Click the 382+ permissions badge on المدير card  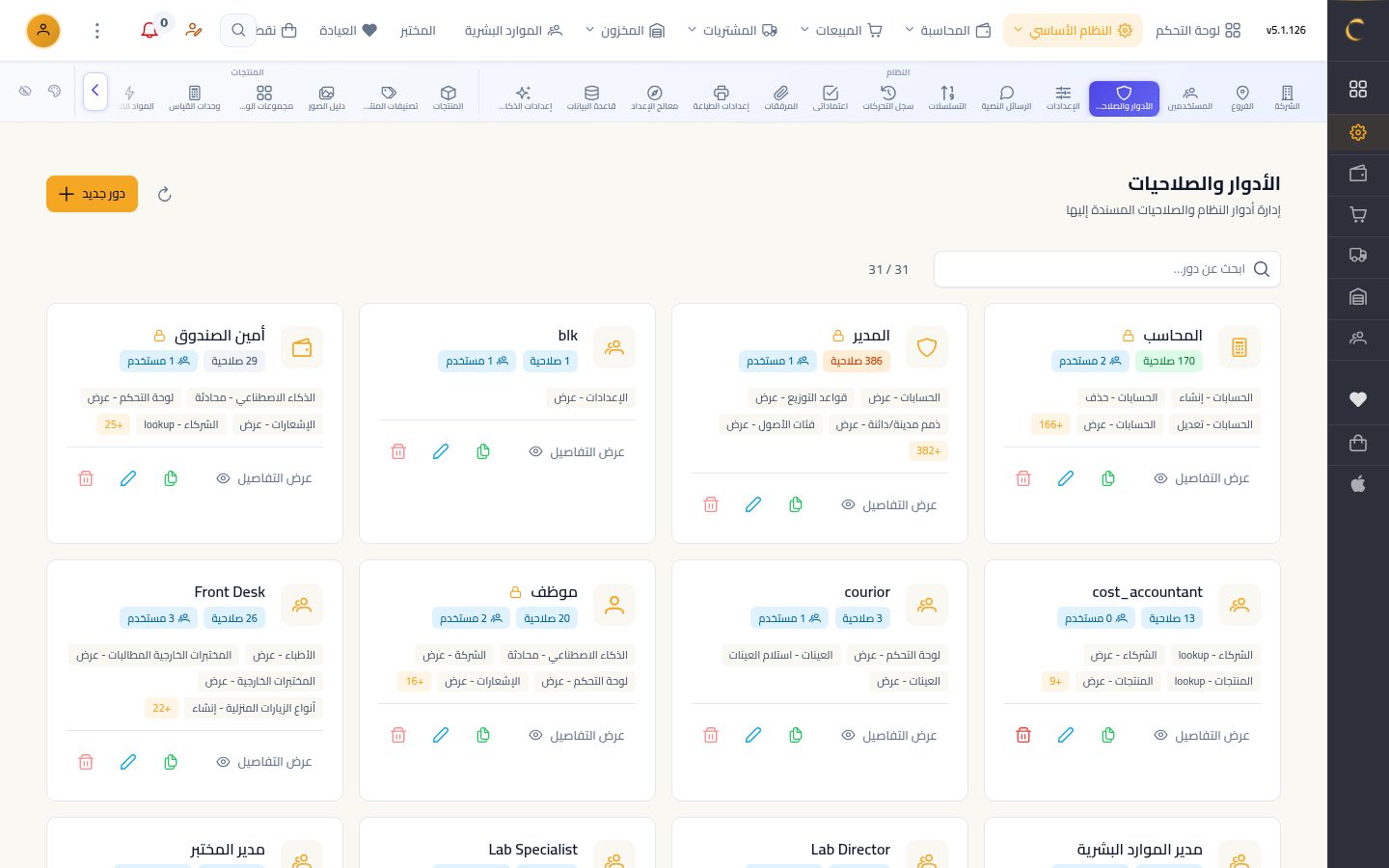(928, 450)
